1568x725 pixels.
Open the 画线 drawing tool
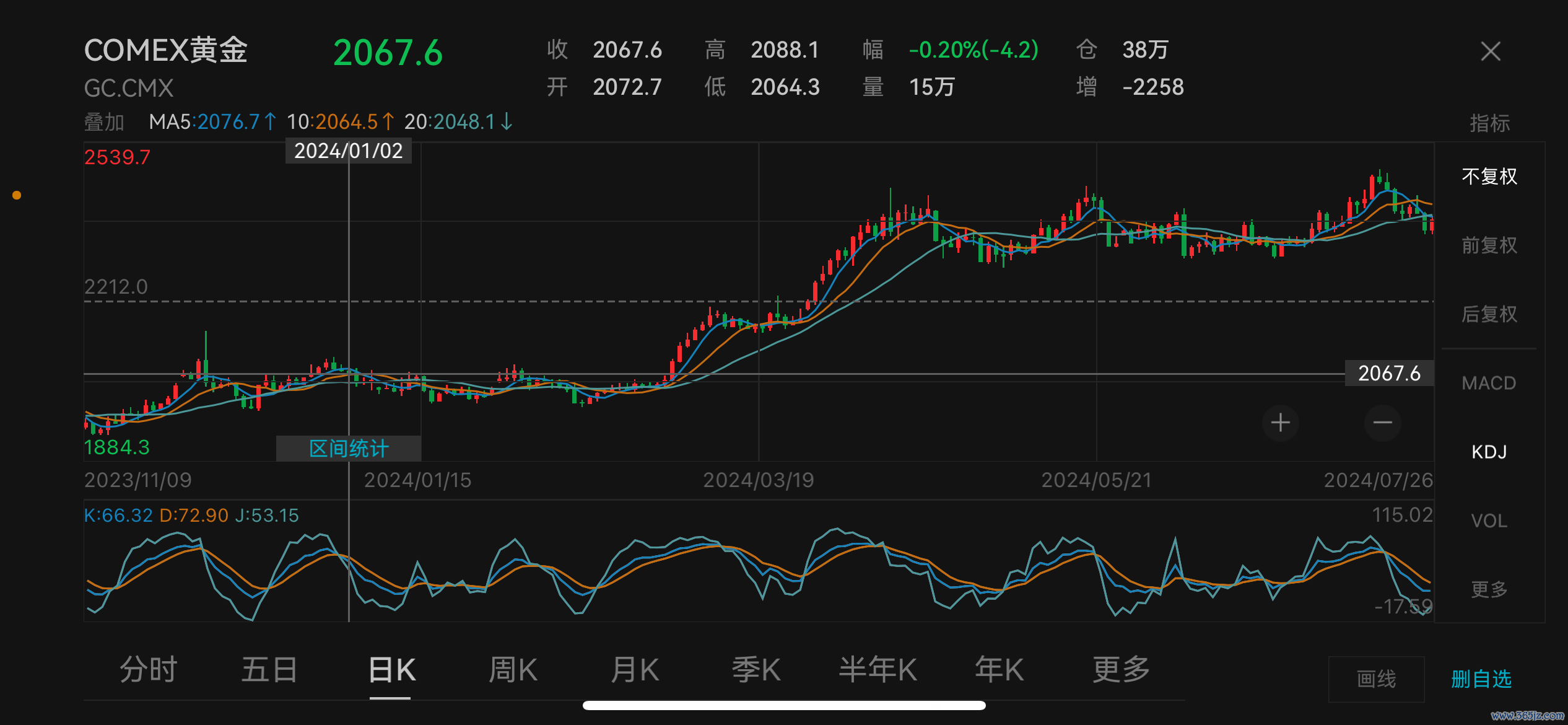[1376, 679]
